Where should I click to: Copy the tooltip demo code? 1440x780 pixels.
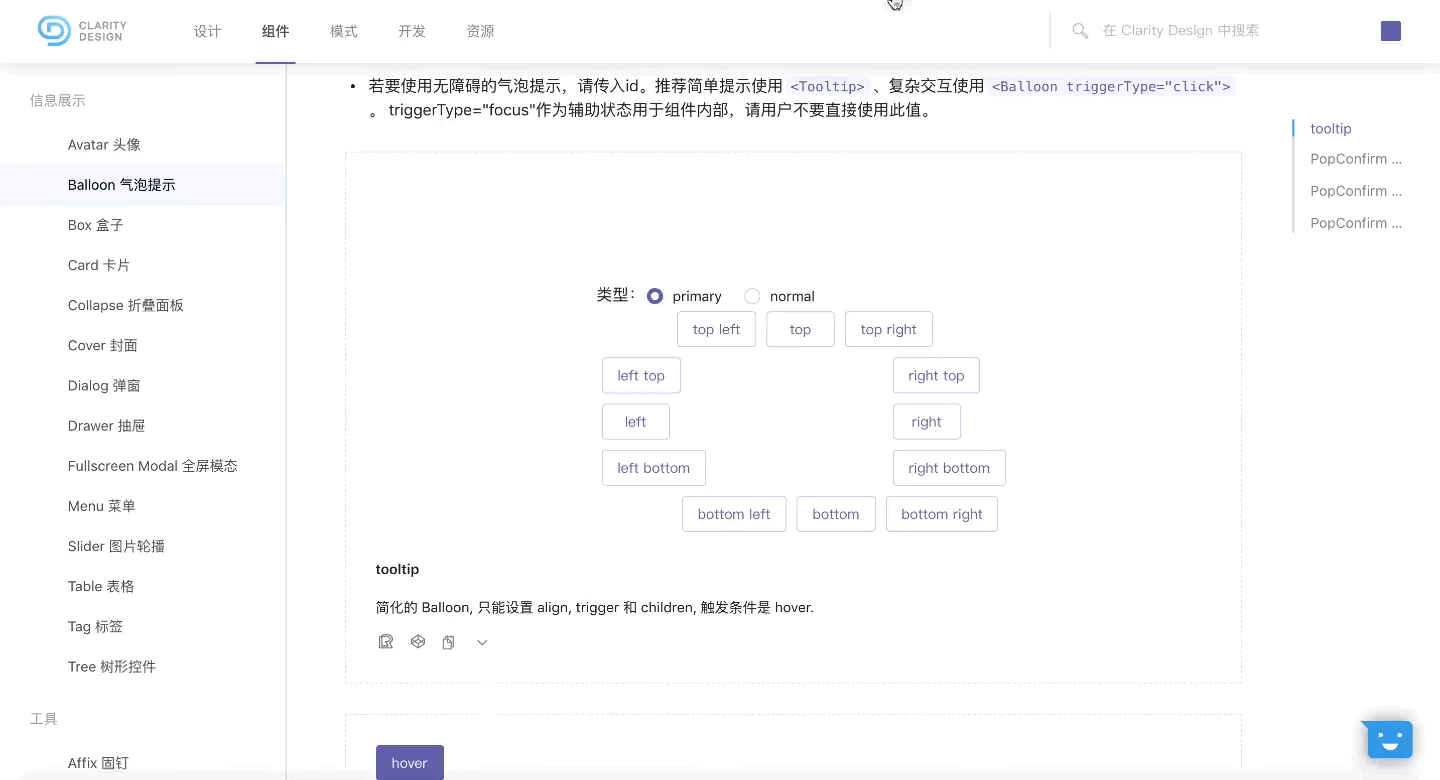449,642
